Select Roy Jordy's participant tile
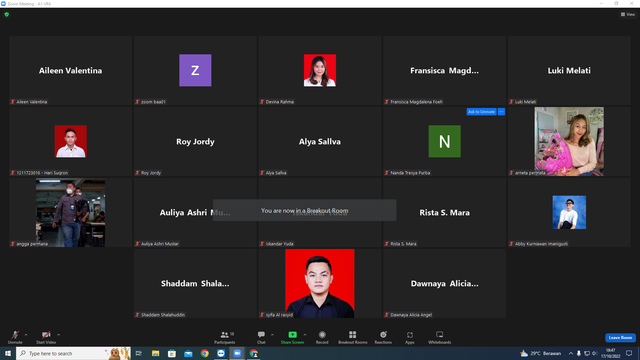Viewport: 640px width, 360px height. 195,141
